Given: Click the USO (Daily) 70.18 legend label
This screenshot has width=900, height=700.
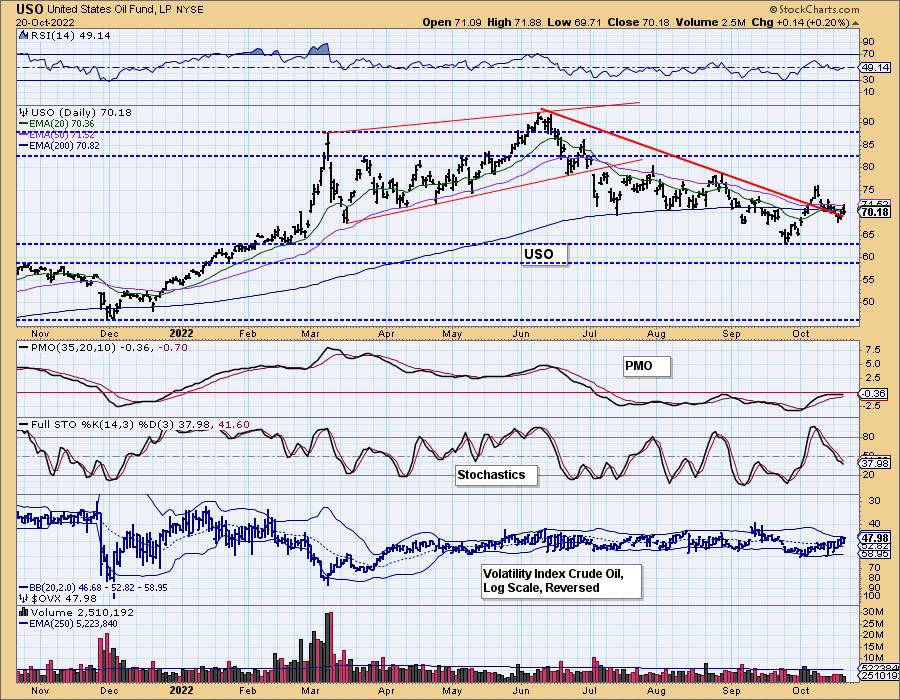Looking at the screenshot, I should 81,112.
